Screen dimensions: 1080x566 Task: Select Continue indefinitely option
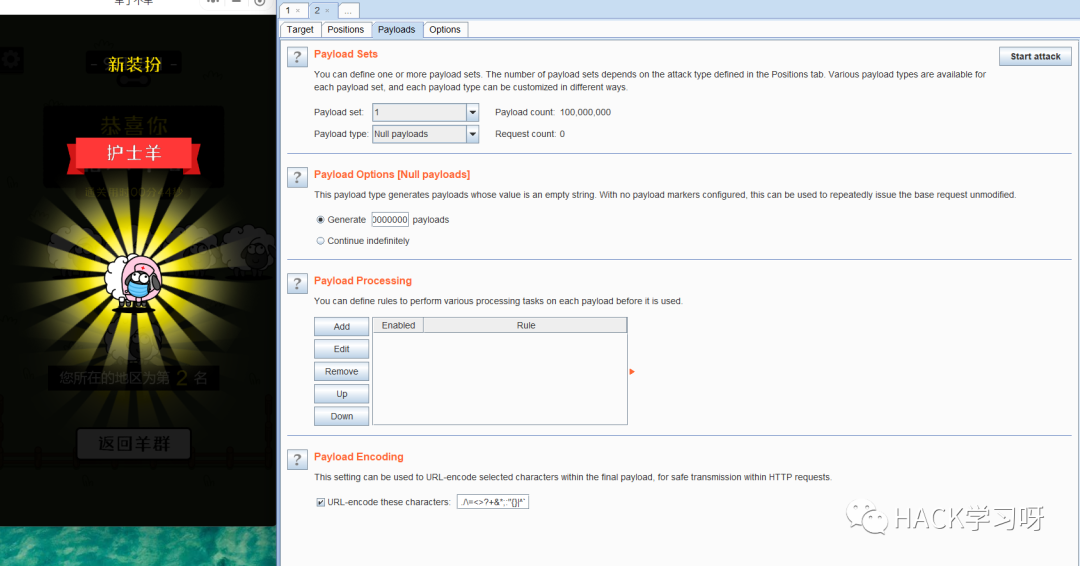click(320, 241)
